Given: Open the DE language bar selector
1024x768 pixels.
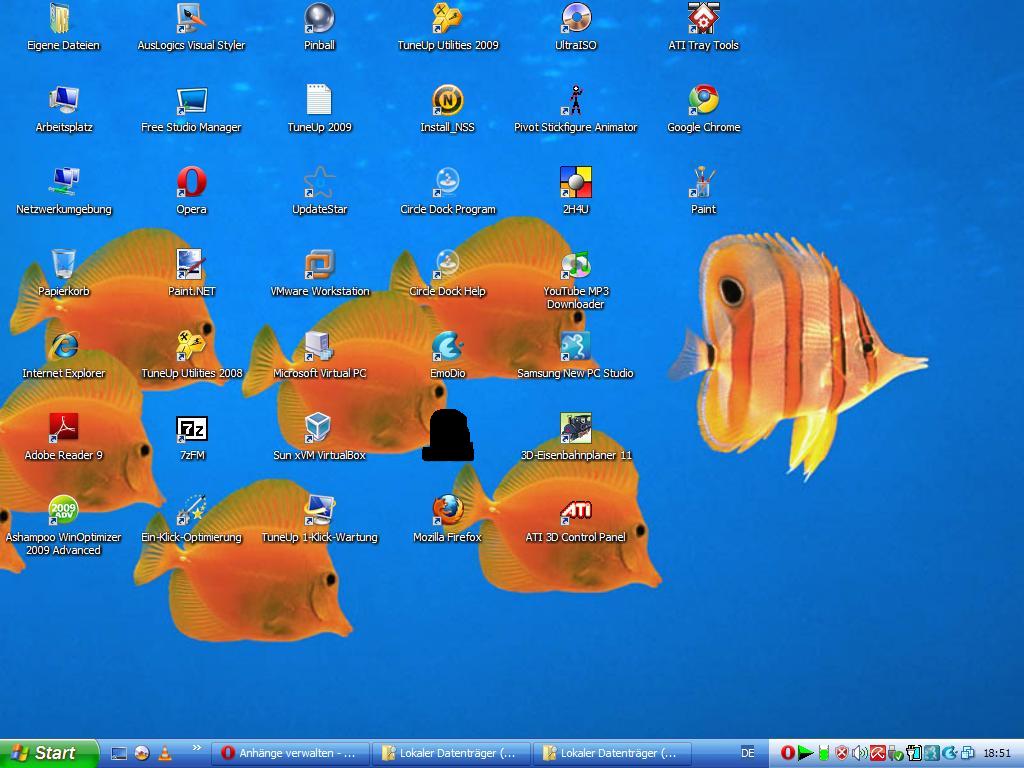Looking at the screenshot, I should click(747, 753).
